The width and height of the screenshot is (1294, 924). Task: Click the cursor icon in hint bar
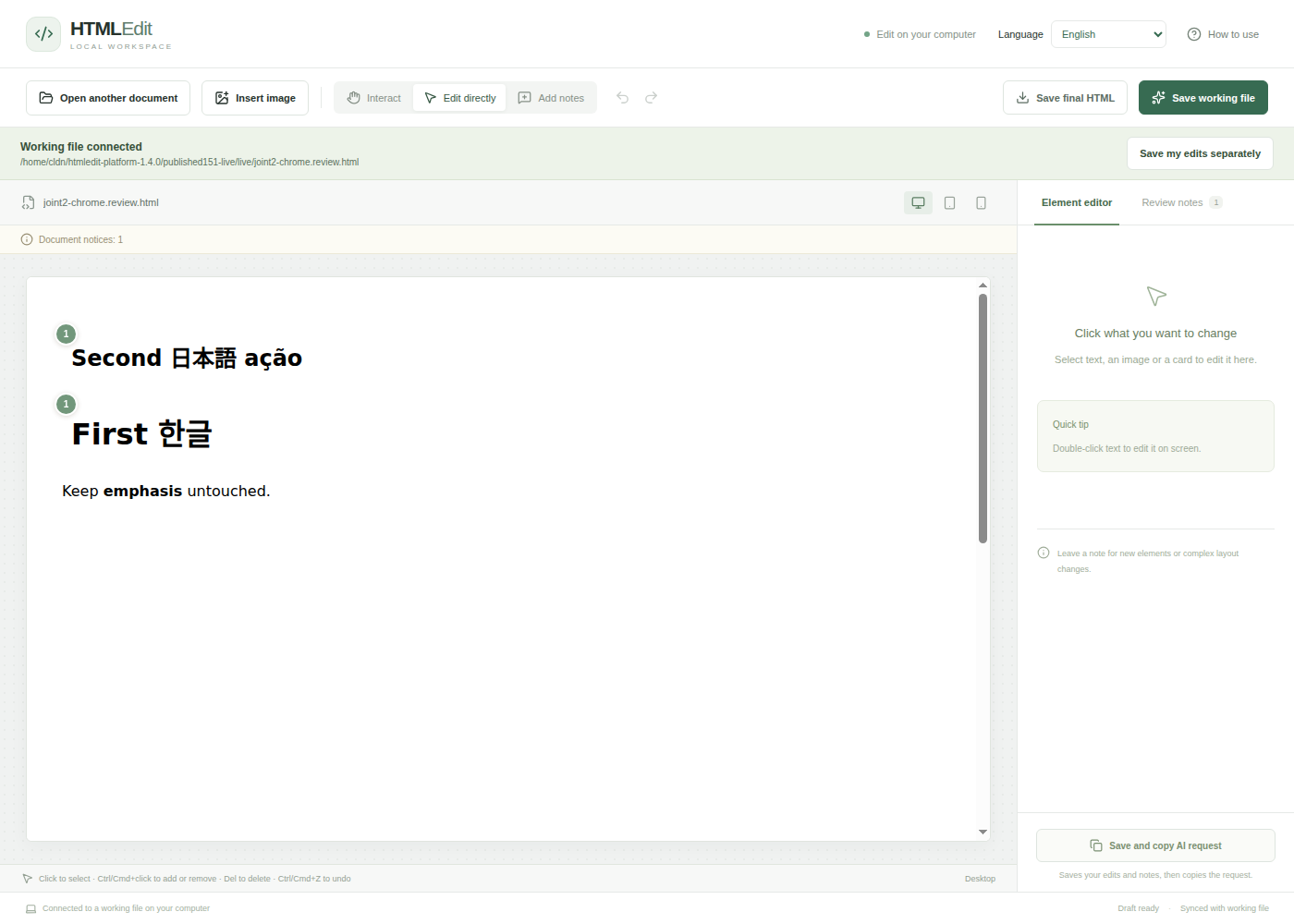[x=28, y=879]
